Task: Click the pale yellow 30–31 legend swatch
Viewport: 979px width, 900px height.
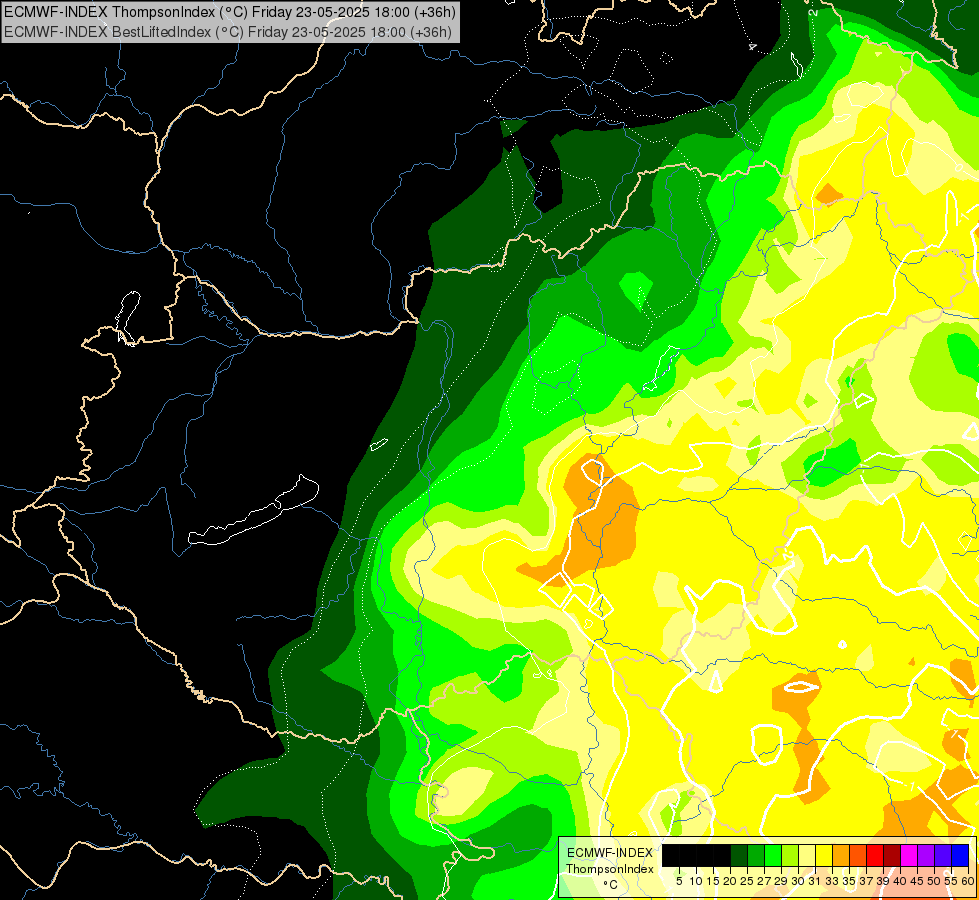Action: click(x=807, y=855)
